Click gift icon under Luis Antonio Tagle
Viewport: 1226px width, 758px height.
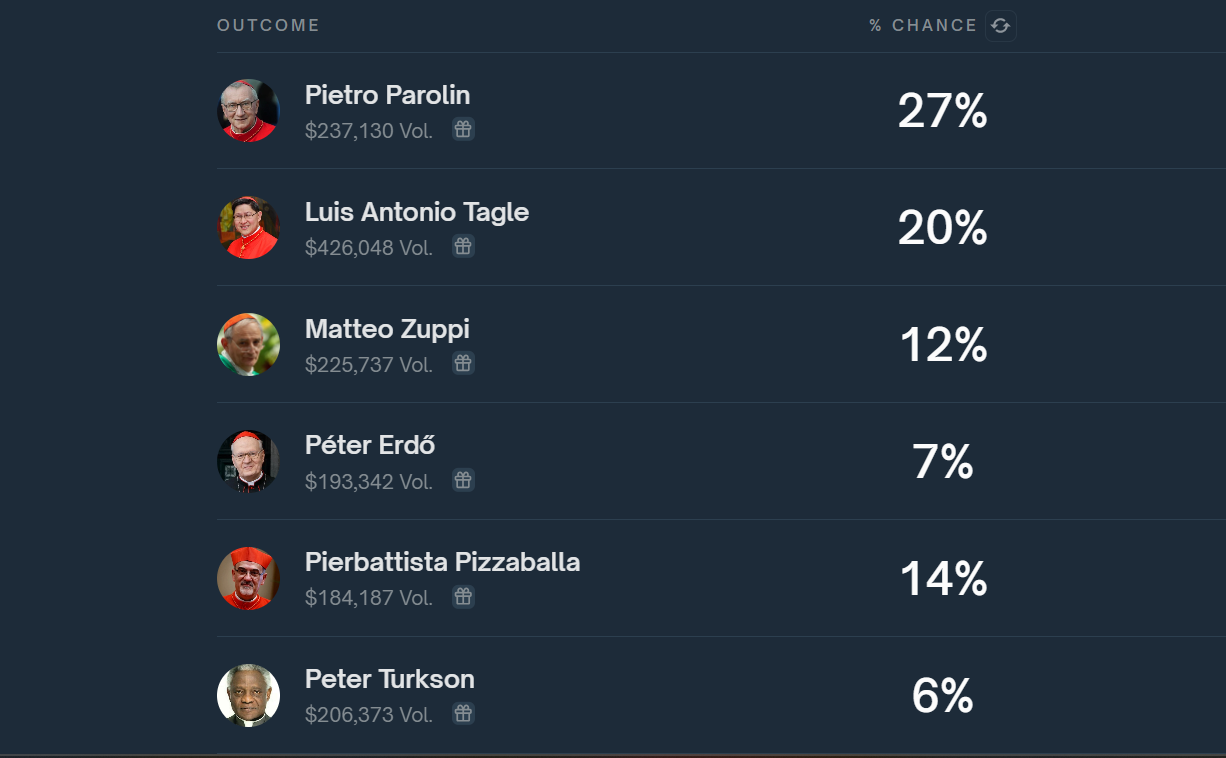click(463, 246)
